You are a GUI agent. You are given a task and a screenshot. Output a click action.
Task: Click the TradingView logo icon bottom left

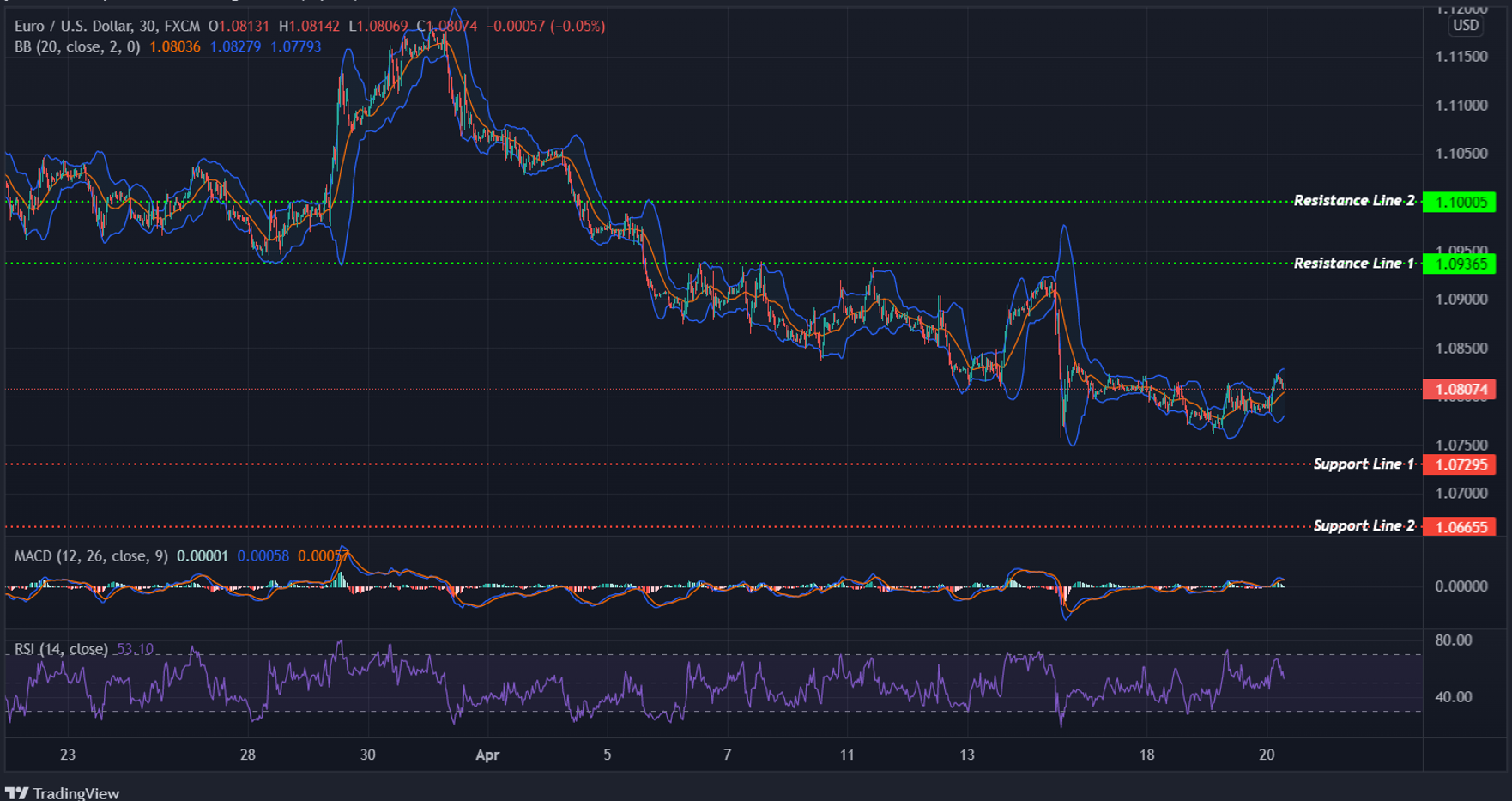(18, 792)
